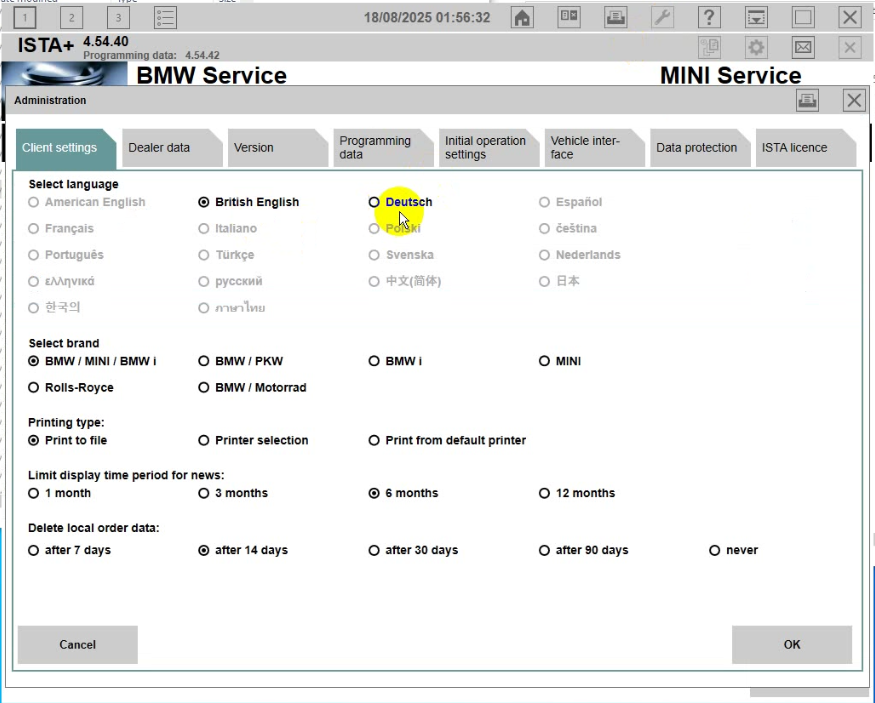The height and width of the screenshot is (703, 875).
Task: Open settings gear icon in ISTA header
Action: click(756, 47)
